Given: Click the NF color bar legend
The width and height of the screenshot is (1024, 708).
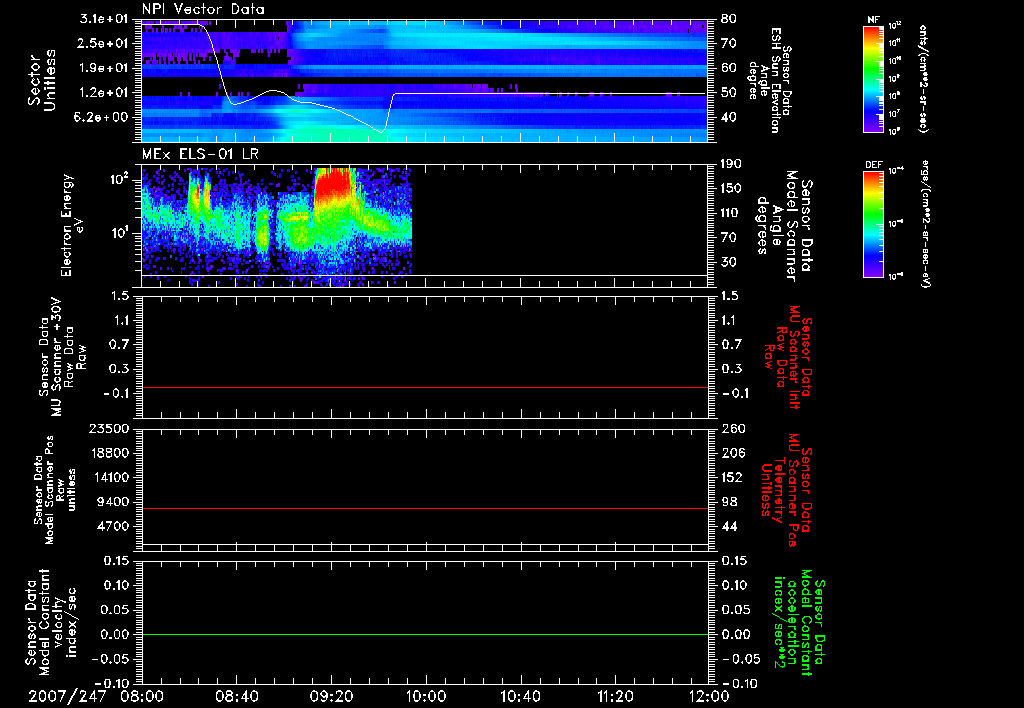Looking at the screenshot, I should coord(873,79).
